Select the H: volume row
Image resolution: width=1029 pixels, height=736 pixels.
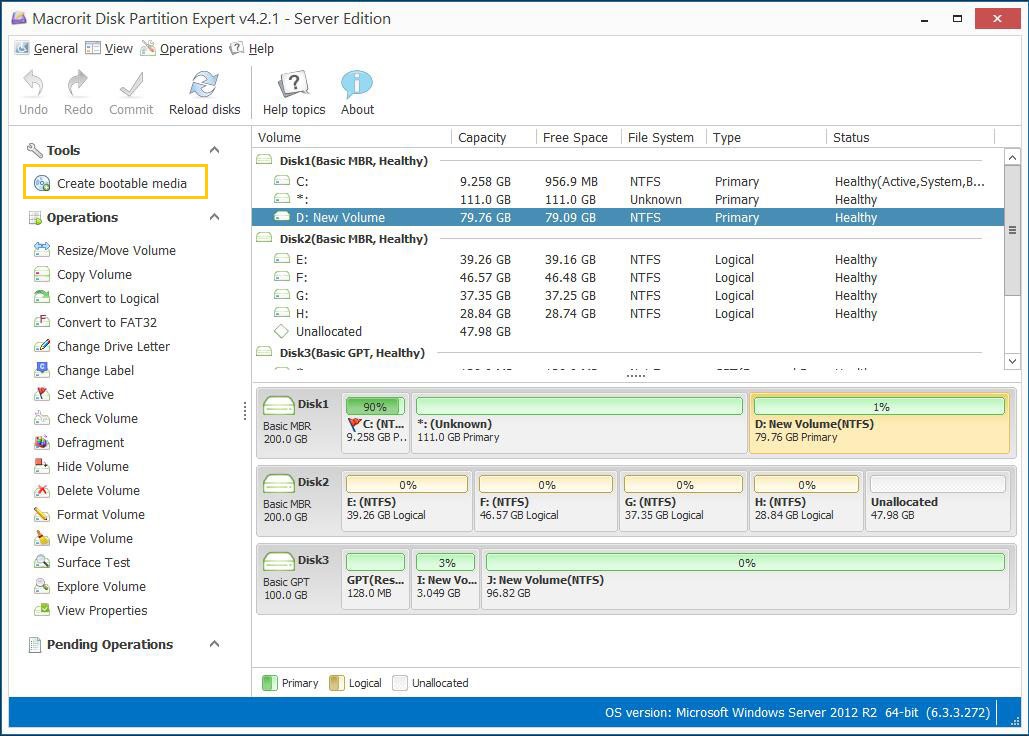click(628, 314)
